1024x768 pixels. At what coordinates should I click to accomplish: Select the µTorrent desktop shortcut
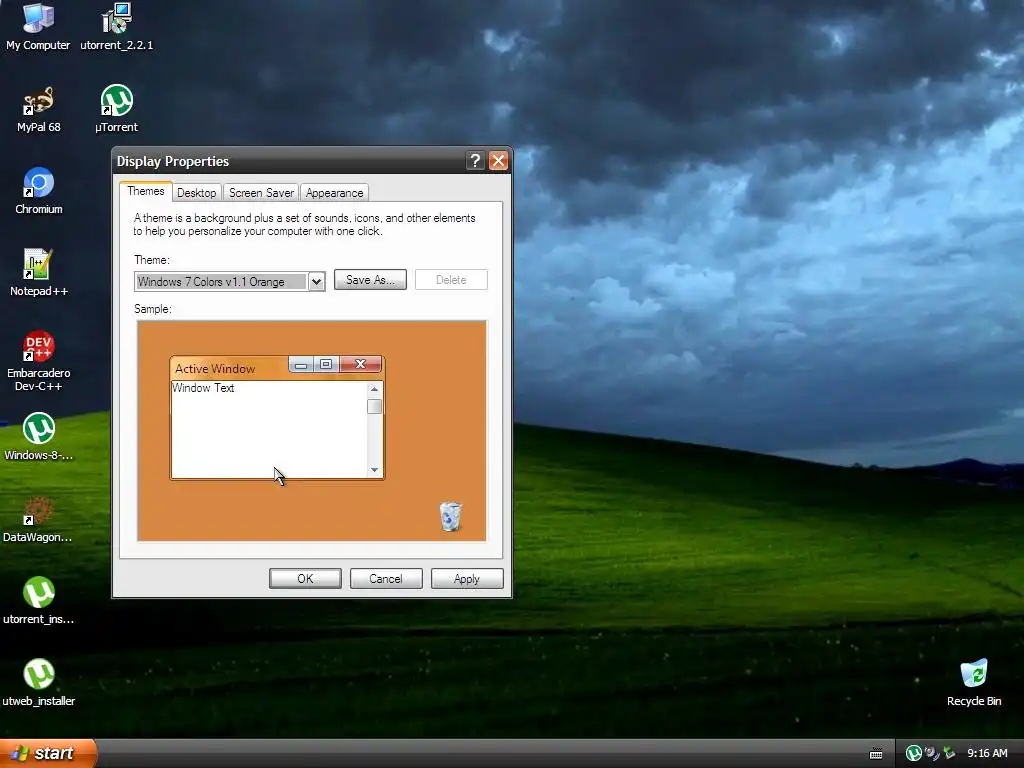116,109
